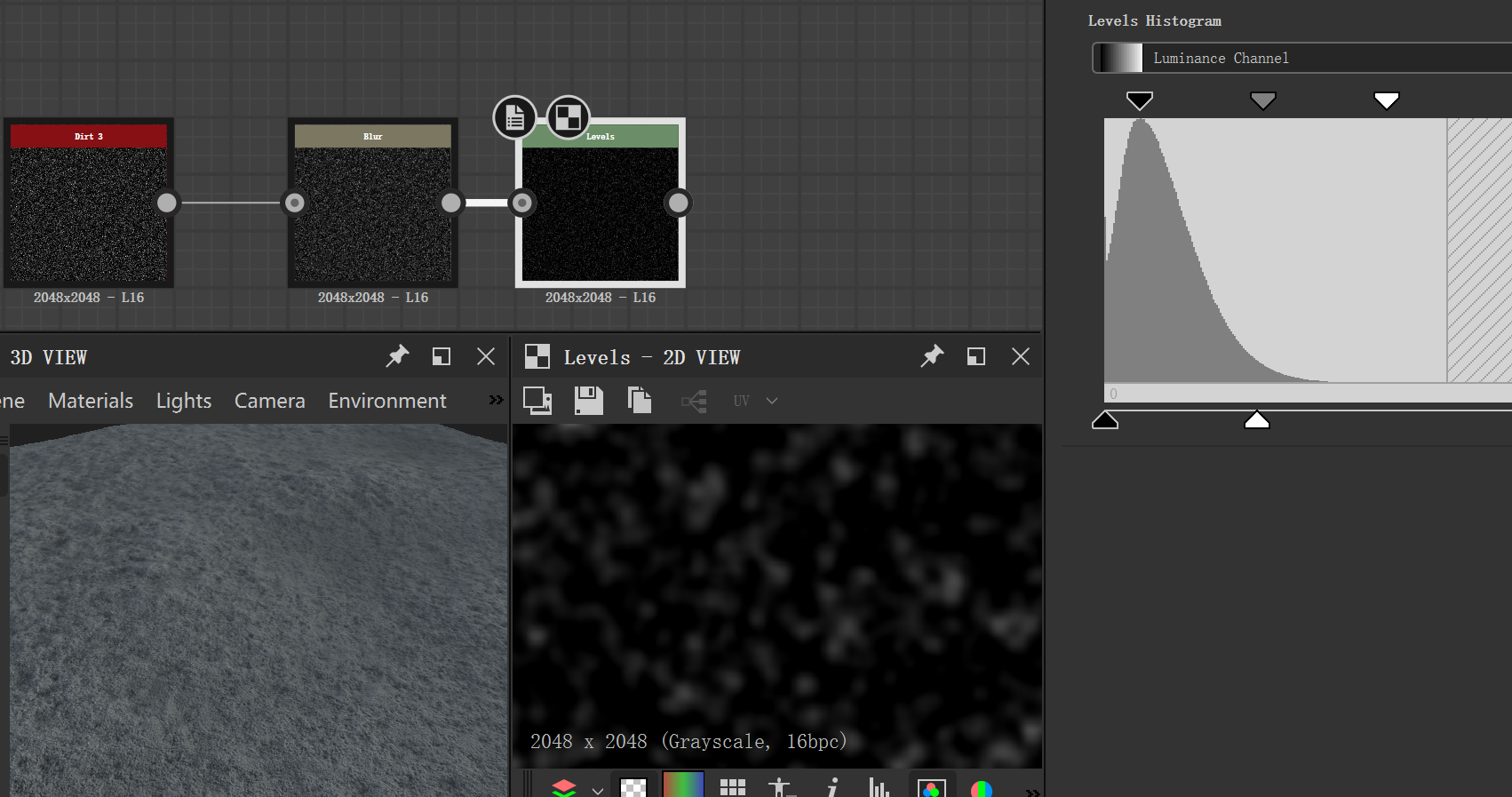Open the Lights menu in 3D view
Image resolution: width=1512 pixels, height=797 pixels.
click(184, 401)
